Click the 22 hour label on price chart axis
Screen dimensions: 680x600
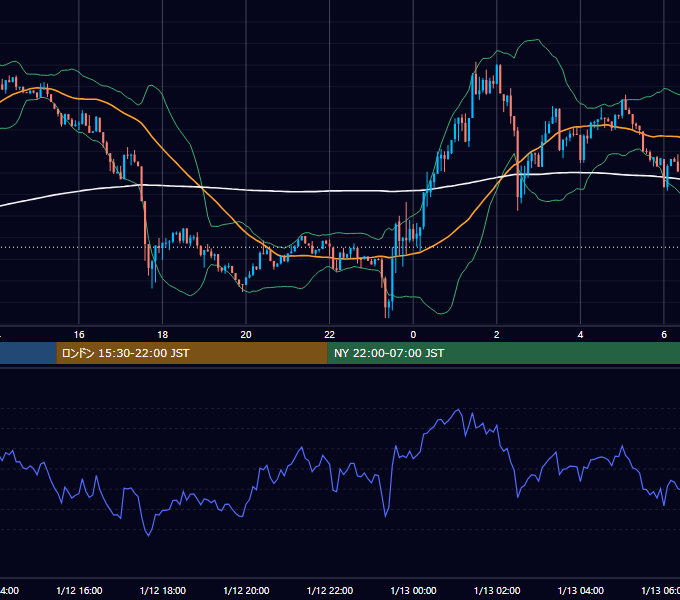(330, 335)
